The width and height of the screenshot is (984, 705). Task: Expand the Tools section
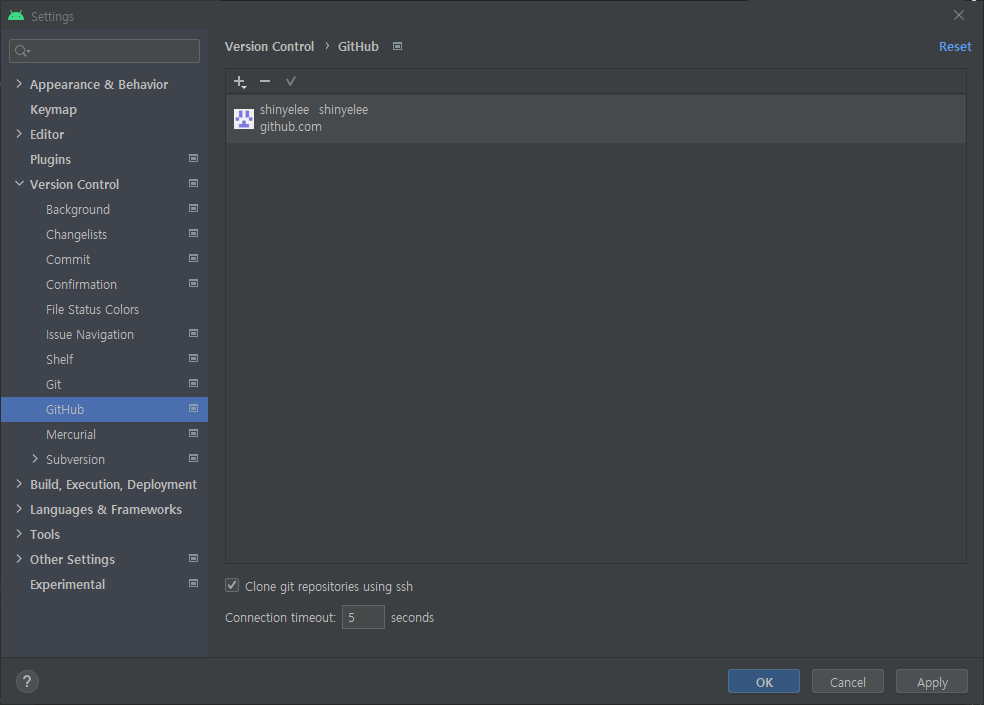click(x=19, y=534)
